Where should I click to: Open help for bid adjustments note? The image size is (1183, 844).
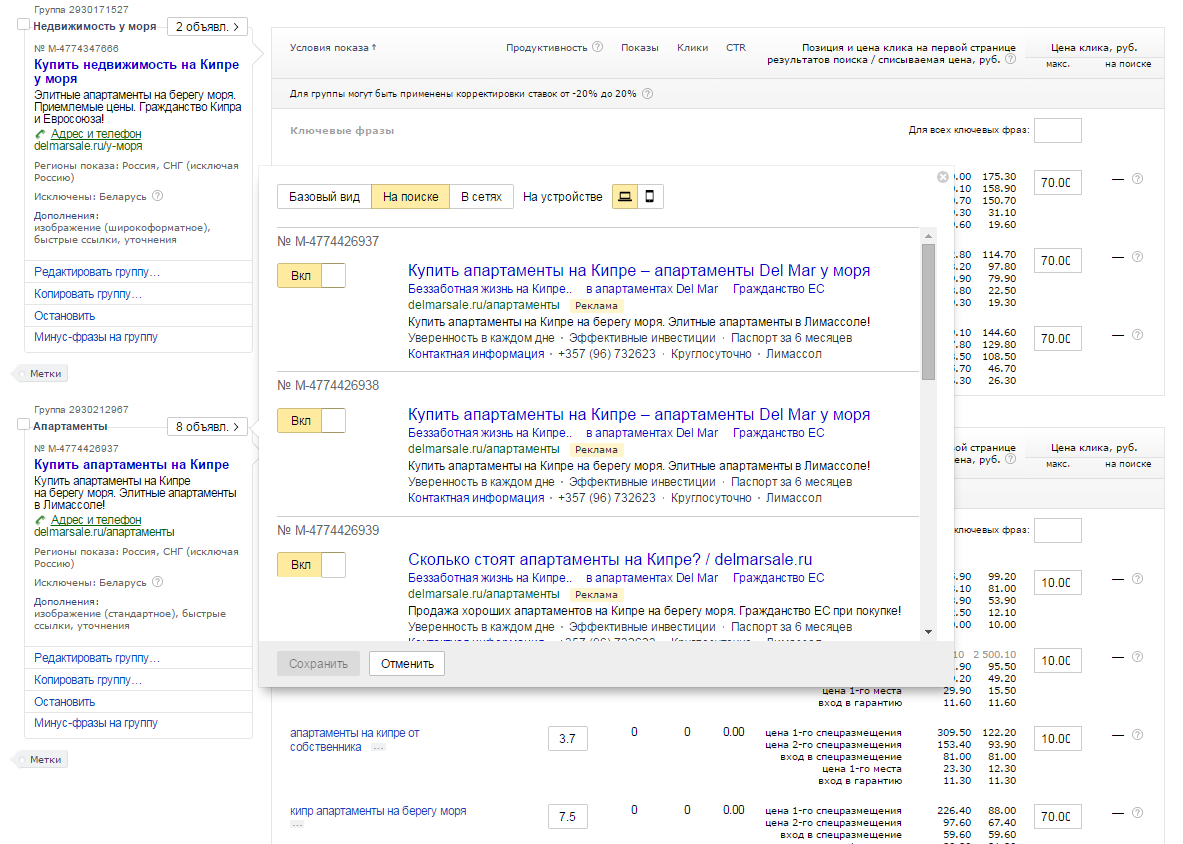pos(647,94)
